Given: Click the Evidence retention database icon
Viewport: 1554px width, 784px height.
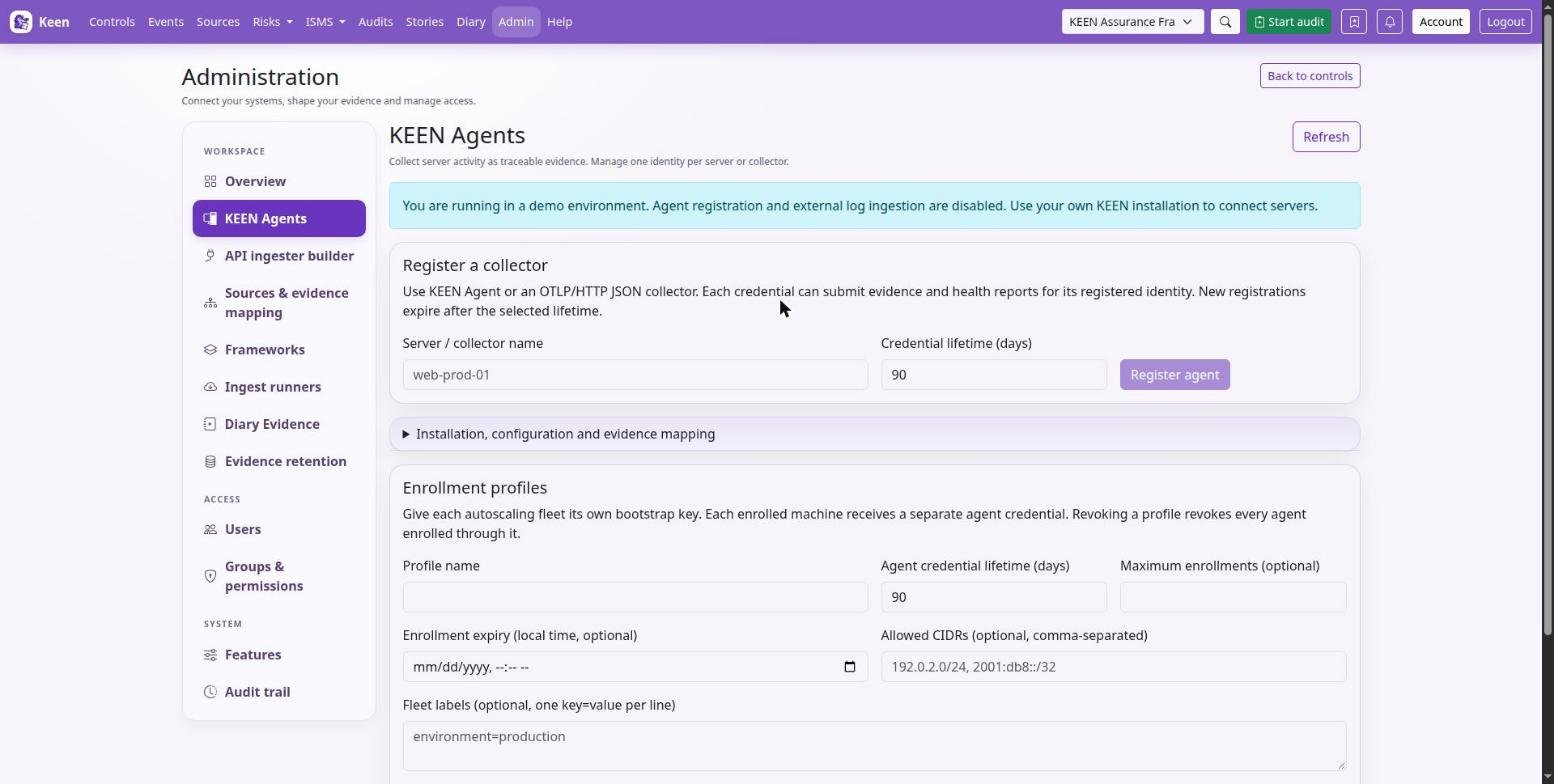Looking at the screenshot, I should 210,462.
